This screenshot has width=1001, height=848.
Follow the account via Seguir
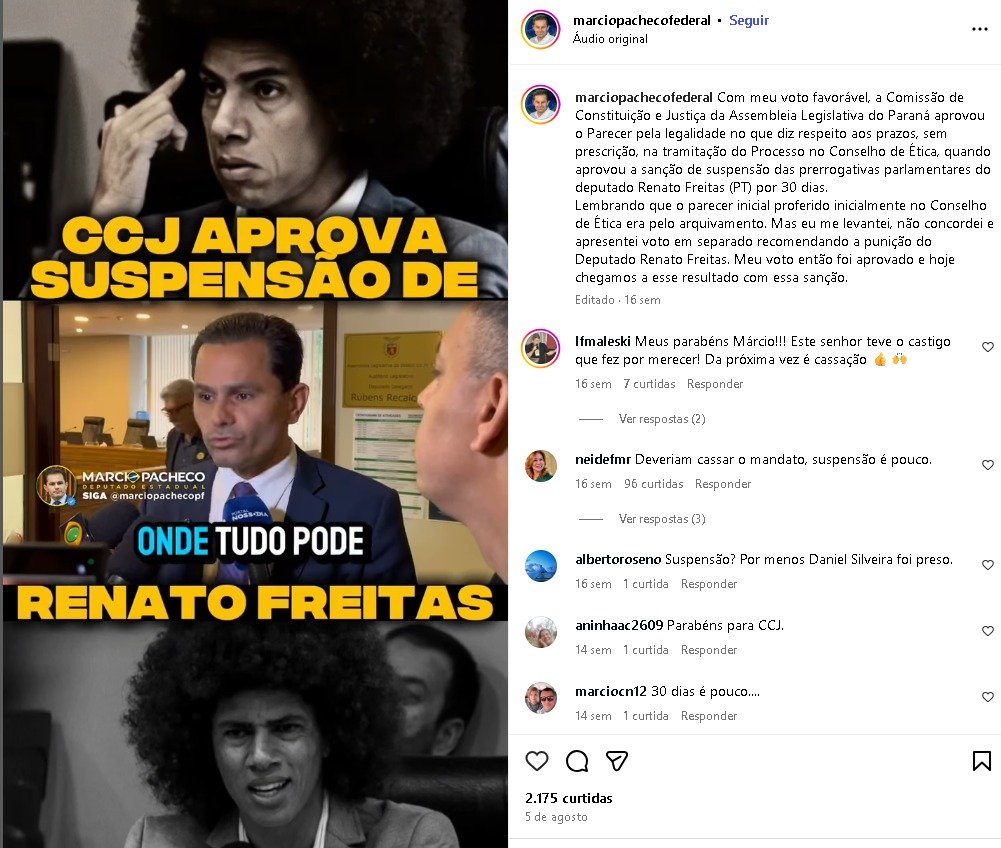[x=749, y=20]
